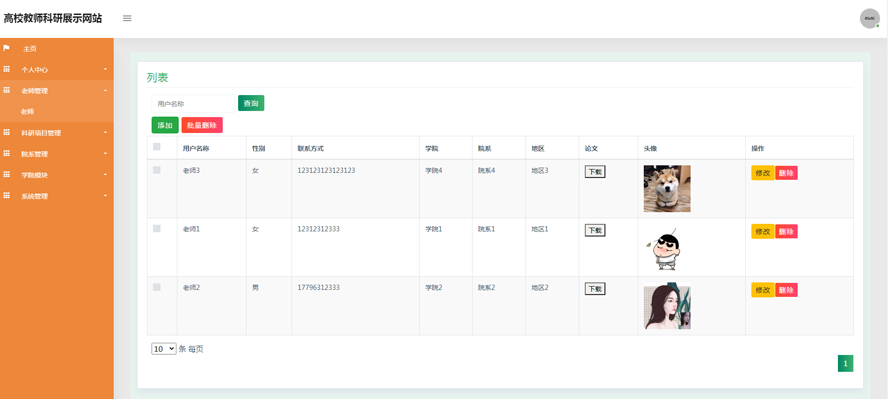Image resolution: width=888 pixels, height=399 pixels.
Task: Click the 地区2 cell
Action: pyautogui.click(x=540, y=287)
